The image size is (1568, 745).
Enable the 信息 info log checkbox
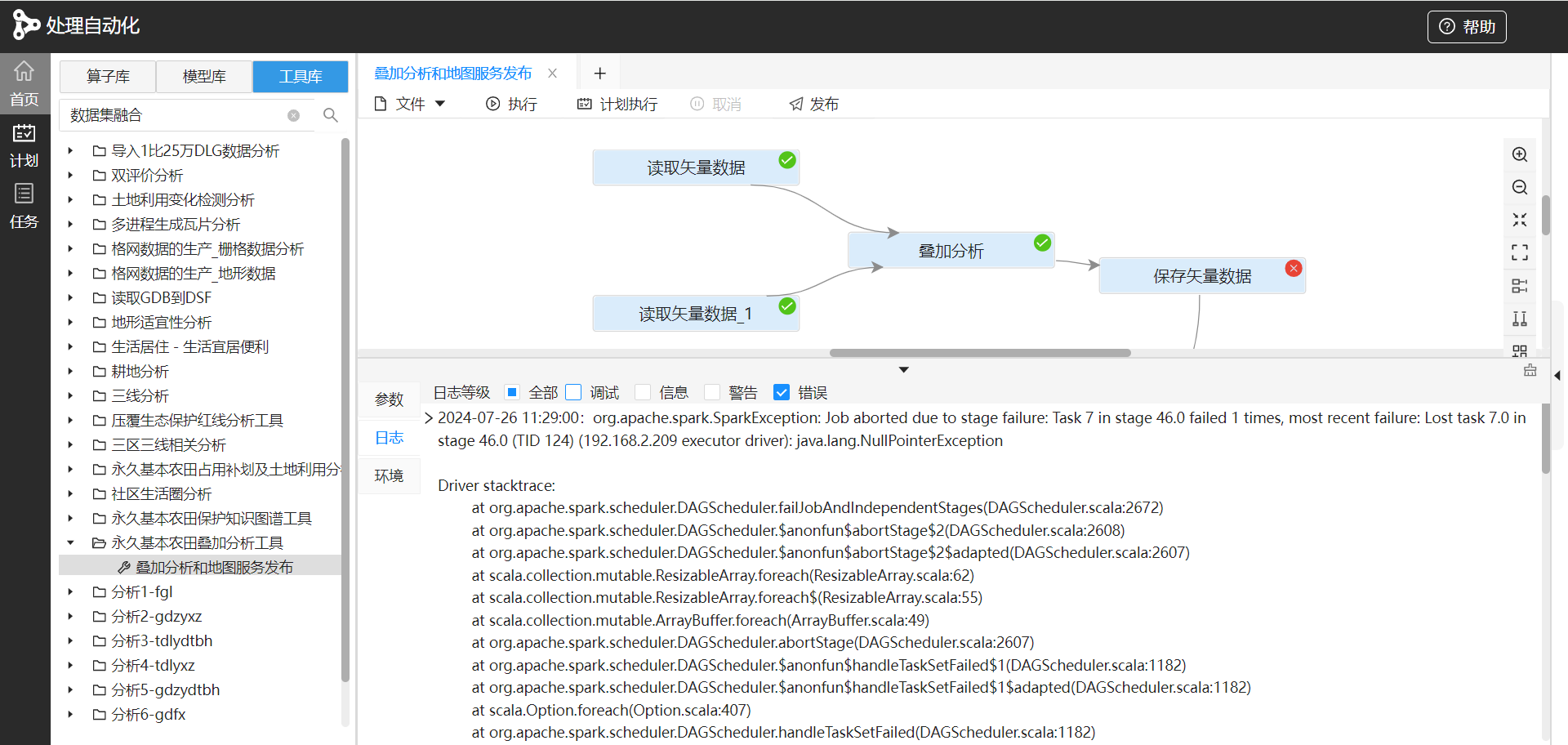(x=644, y=392)
